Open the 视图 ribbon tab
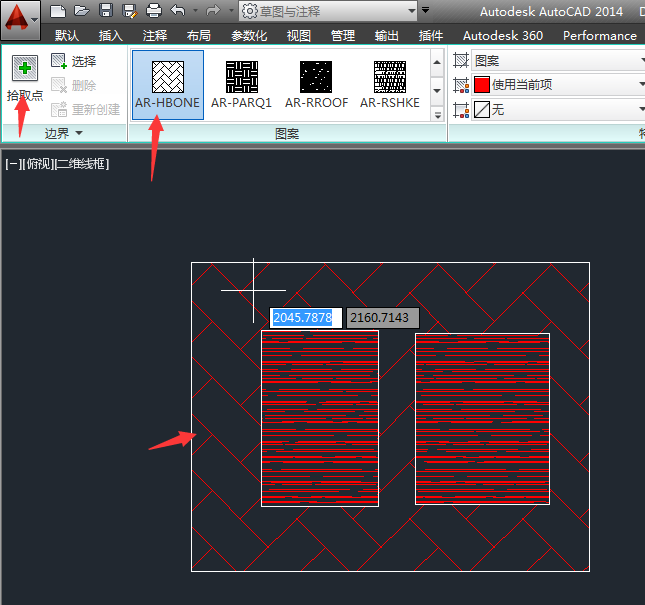The width and height of the screenshot is (645, 605). pos(298,35)
